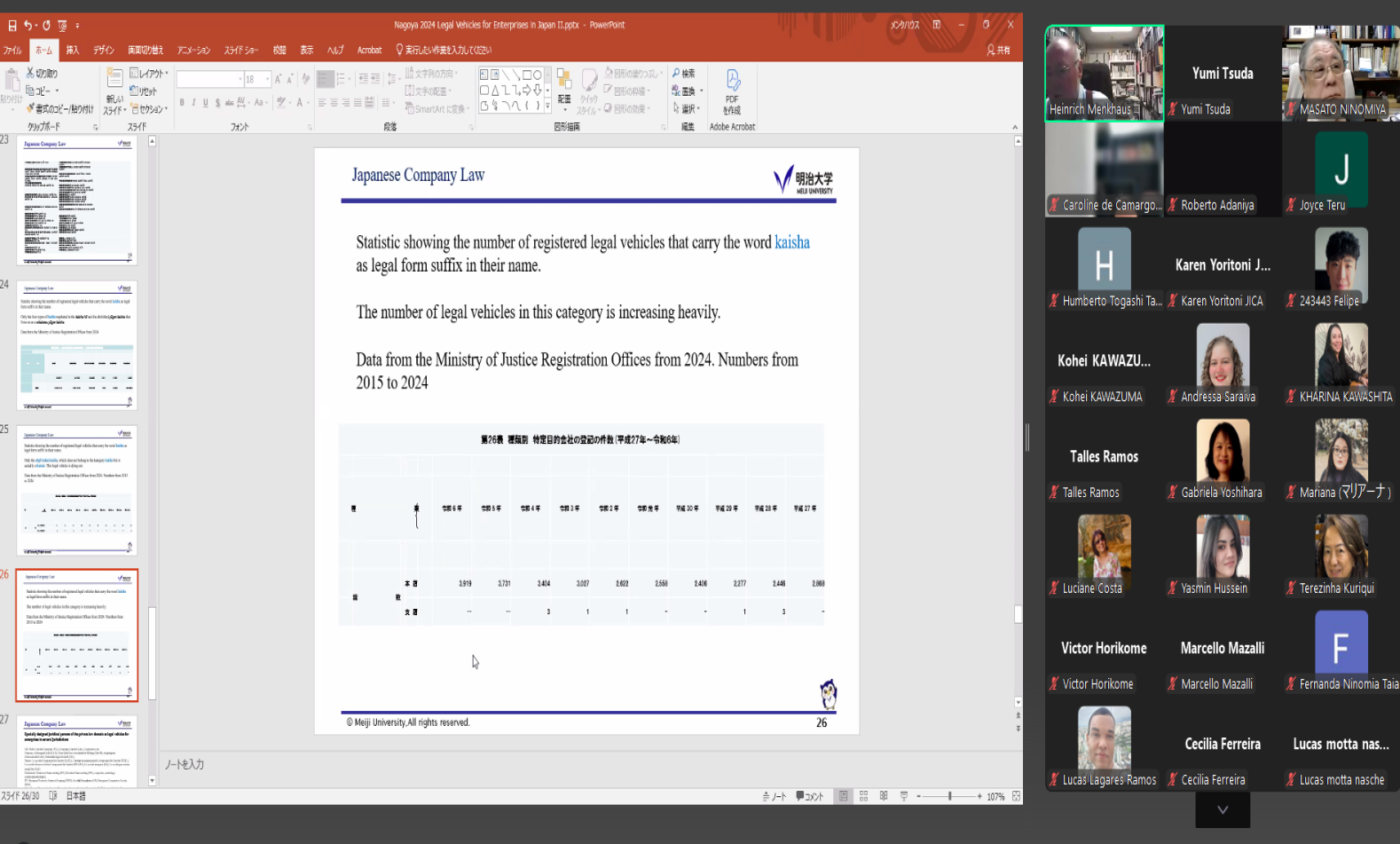Click the リセット (Reset) slide button

point(144,91)
